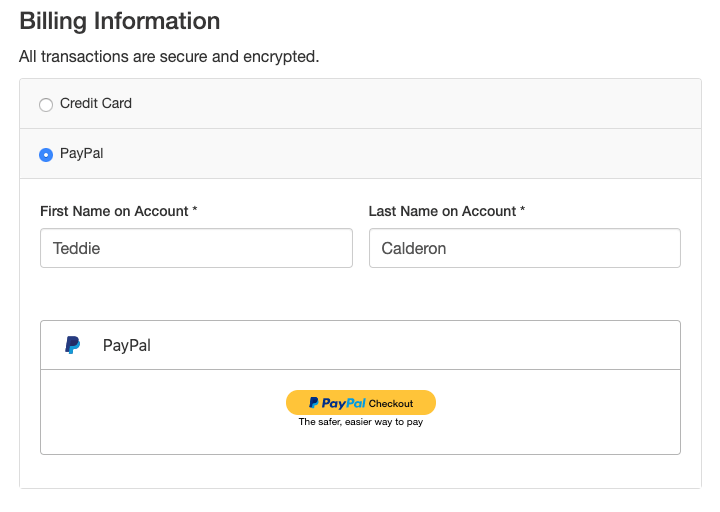Image resolution: width=720 pixels, height=512 pixels.
Task: Select the PayPal radio button
Action: pyautogui.click(x=46, y=155)
